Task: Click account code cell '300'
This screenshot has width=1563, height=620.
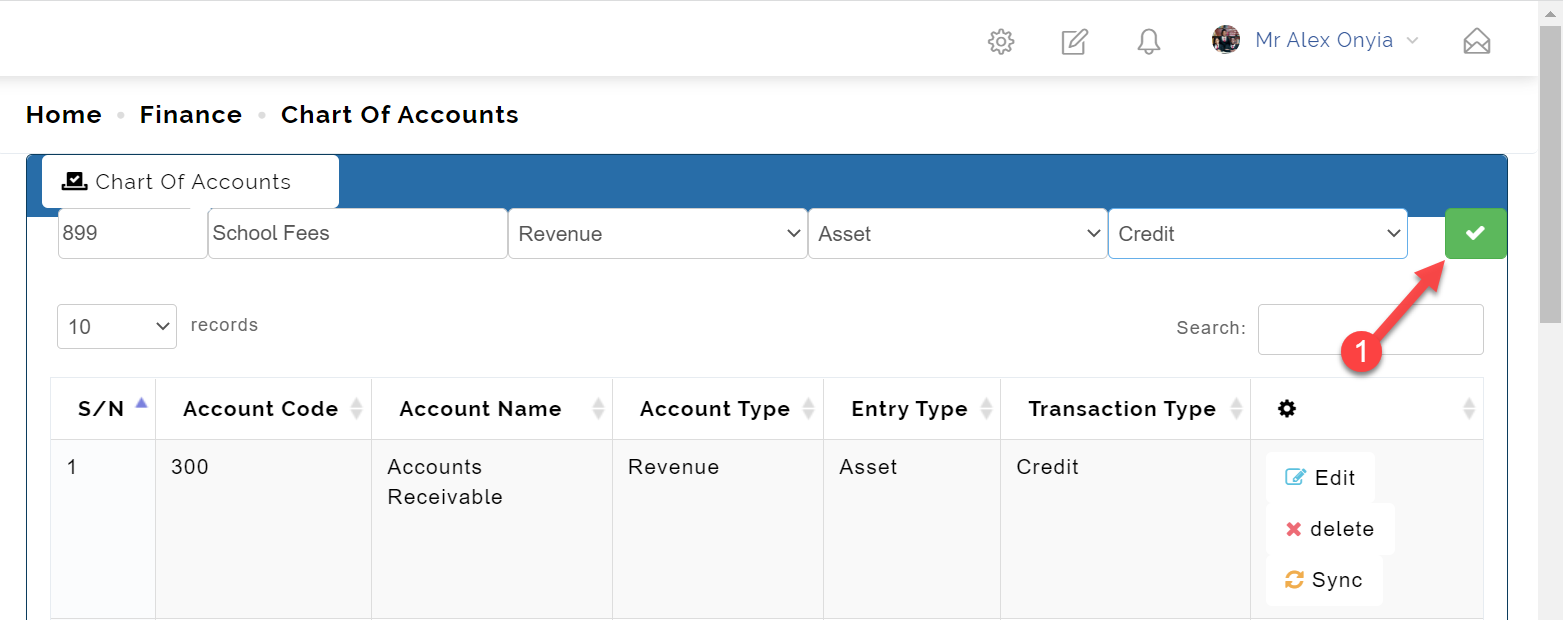Action: [190, 467]
